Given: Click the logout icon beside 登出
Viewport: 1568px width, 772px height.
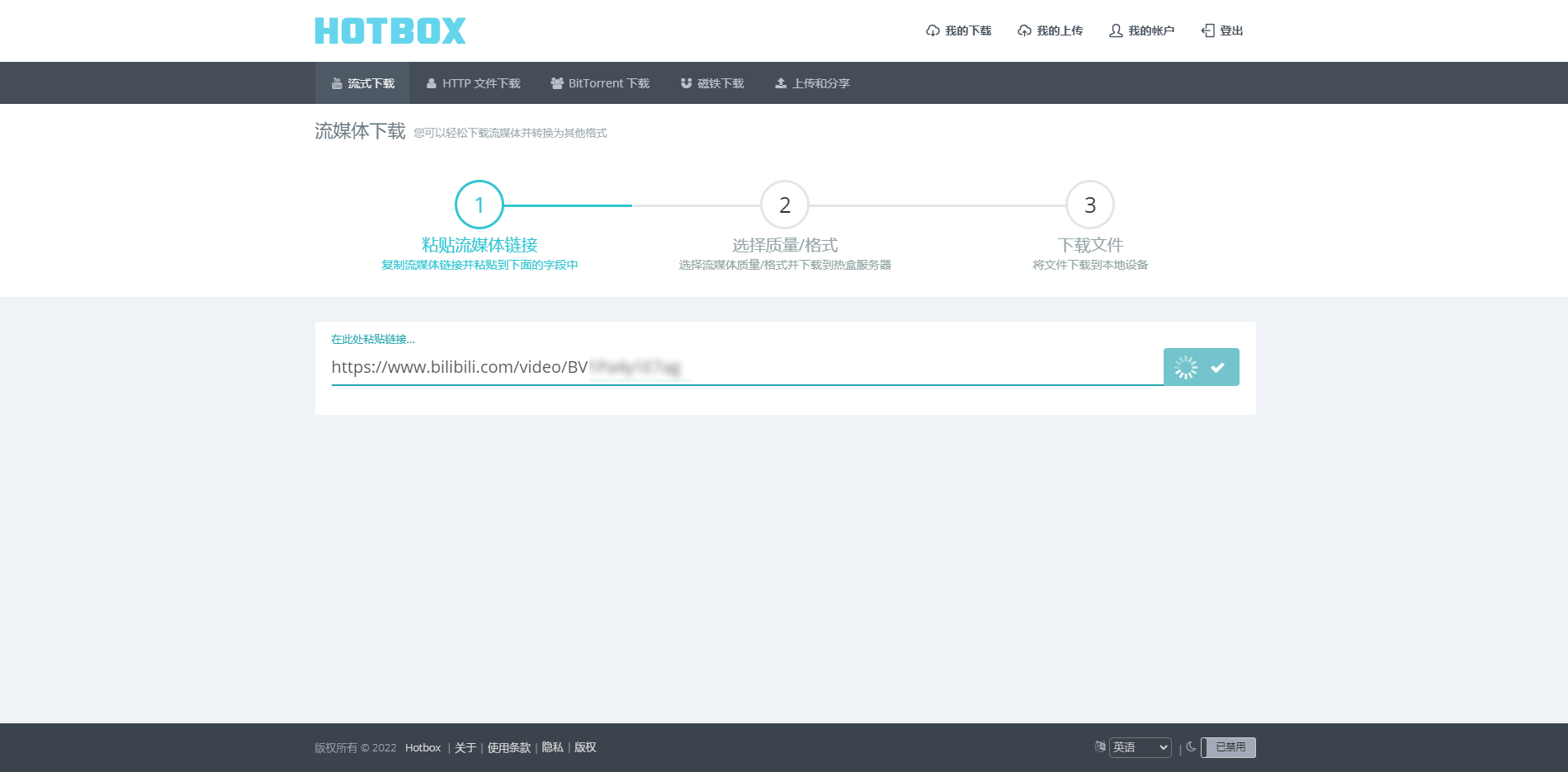Looking at the screenshot, I should pyautogui.click(x=1207, y=30).
